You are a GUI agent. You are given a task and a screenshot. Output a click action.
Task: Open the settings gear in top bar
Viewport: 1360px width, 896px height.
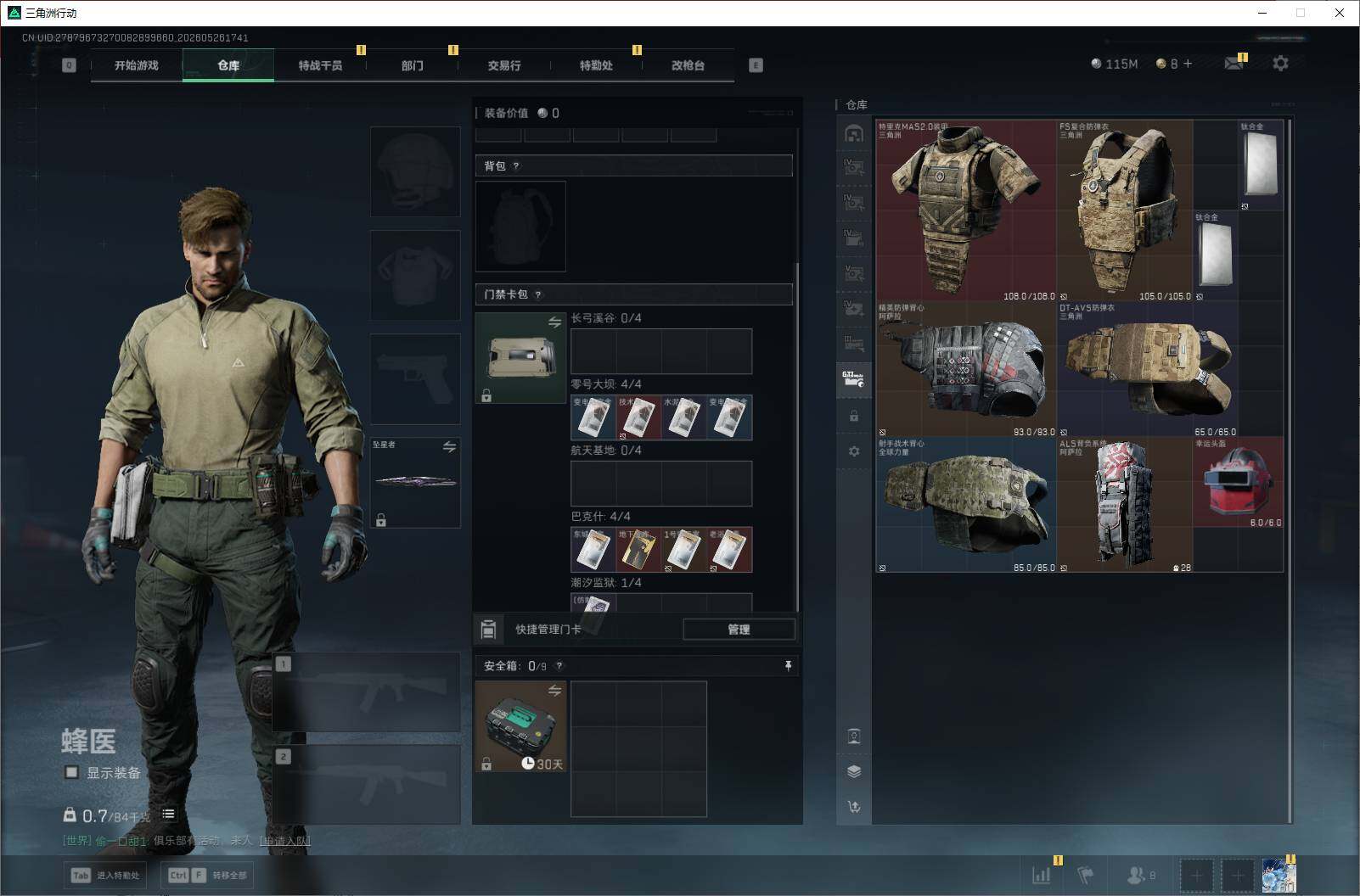[1280, 64]
